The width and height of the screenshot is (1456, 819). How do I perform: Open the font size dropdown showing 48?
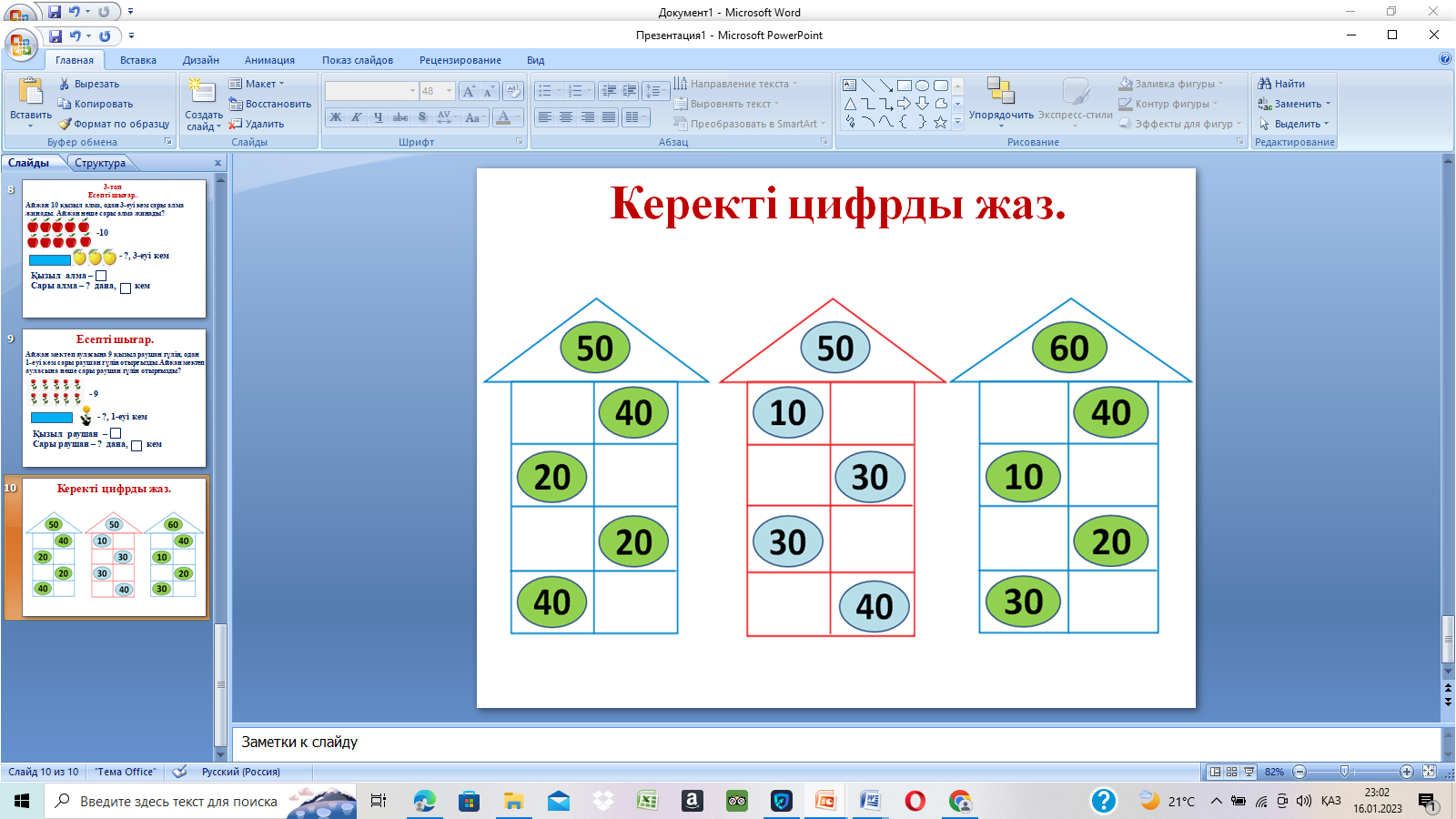pyautogui.click(x=436, y=91)
